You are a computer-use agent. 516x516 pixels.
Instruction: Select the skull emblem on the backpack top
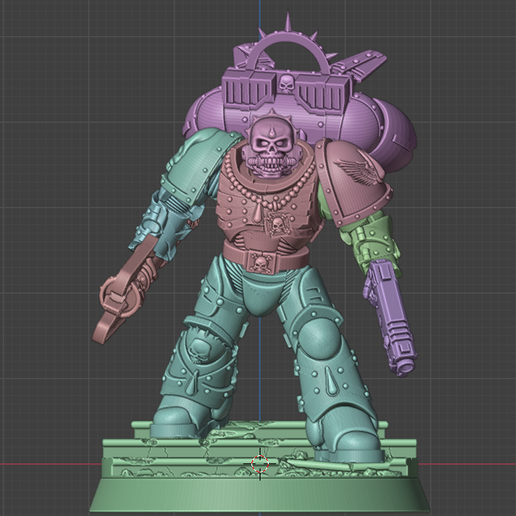point(286,84)
